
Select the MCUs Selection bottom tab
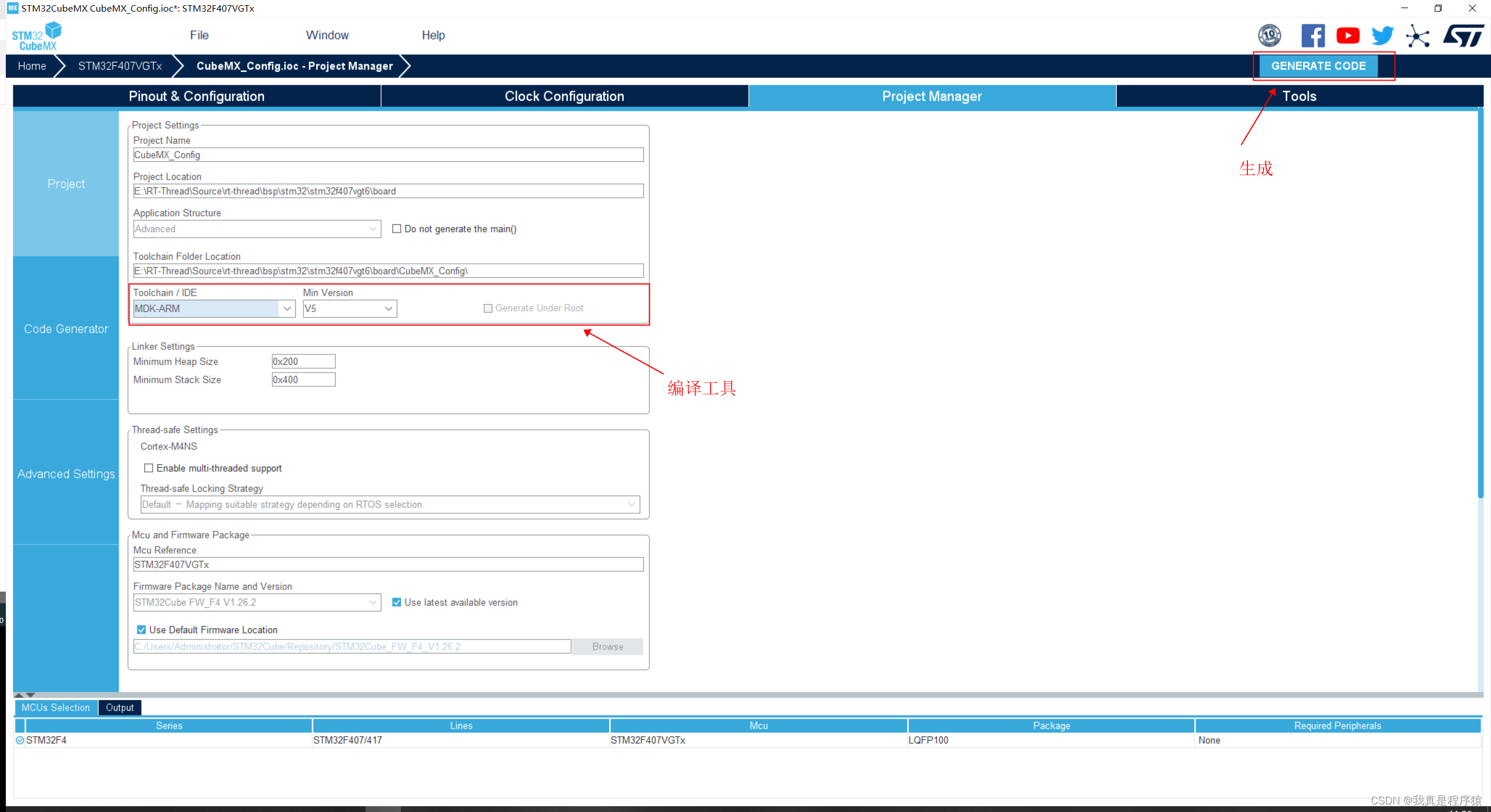pos(56,708)
